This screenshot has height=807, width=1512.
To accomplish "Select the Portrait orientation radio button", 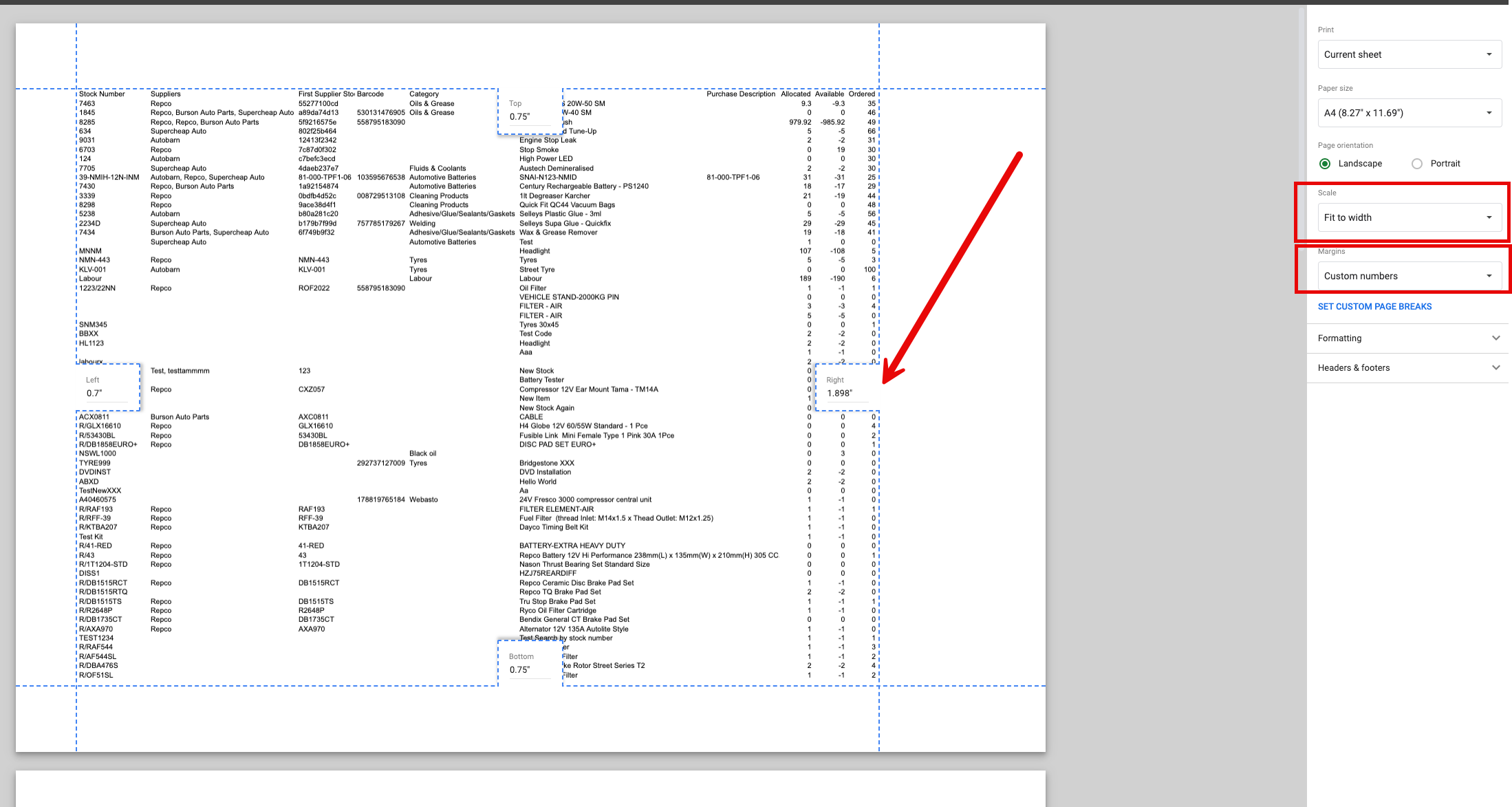I will tap(1417, 164).
